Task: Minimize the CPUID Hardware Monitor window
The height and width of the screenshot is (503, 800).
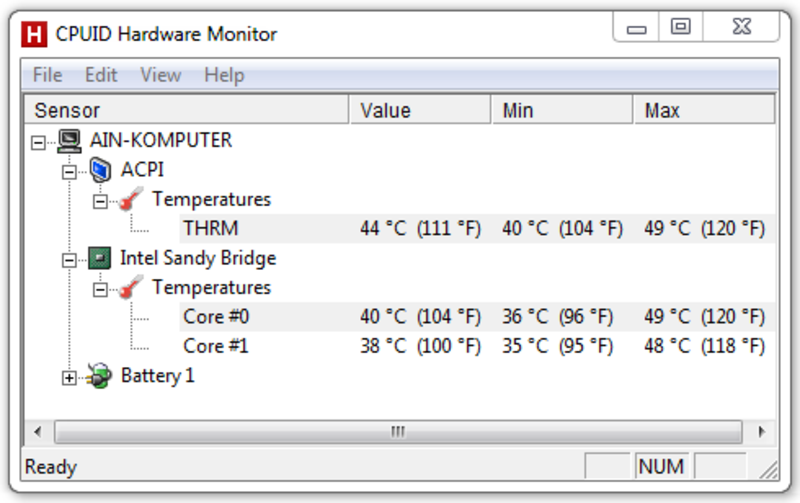Action: [x=636, y=27]
